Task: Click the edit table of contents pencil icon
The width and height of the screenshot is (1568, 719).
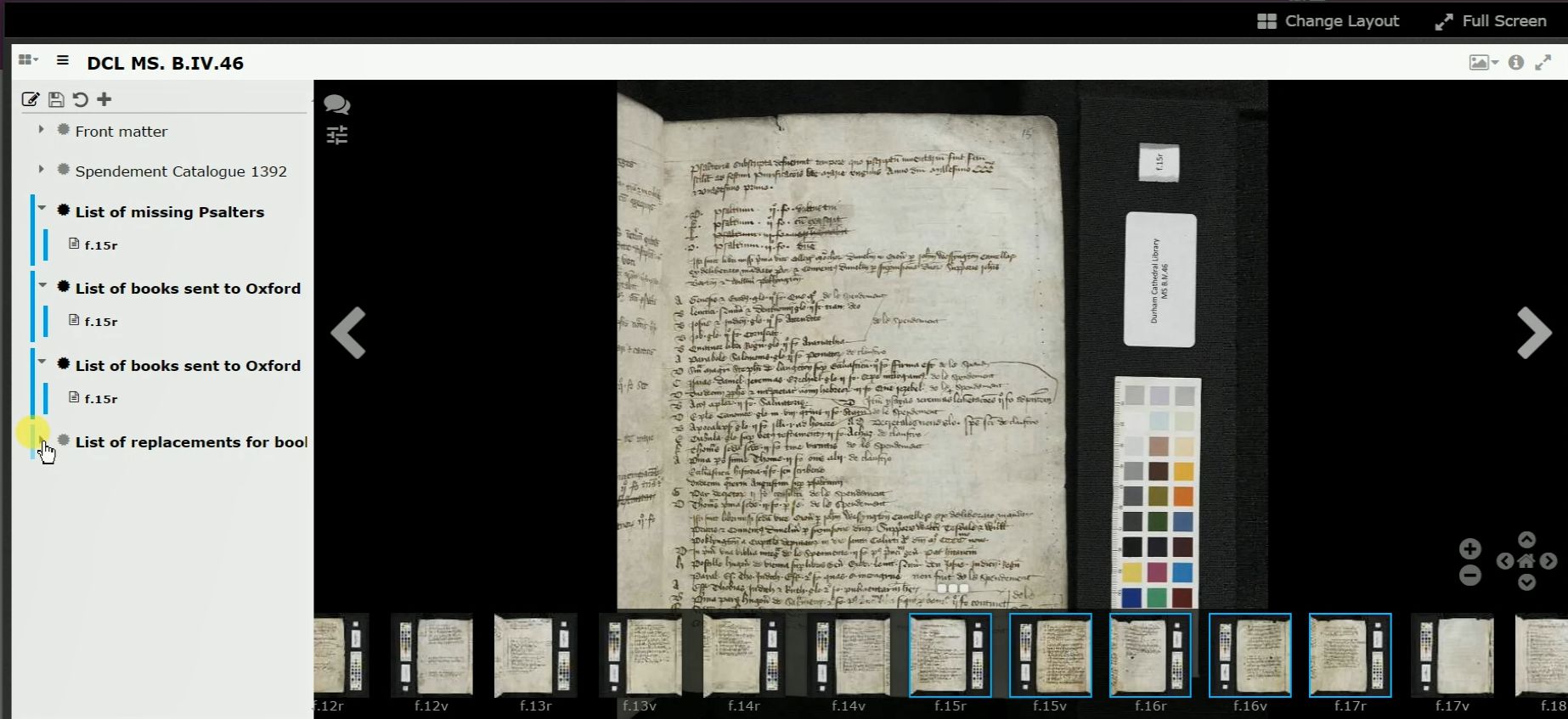Action: coord(30,99)
